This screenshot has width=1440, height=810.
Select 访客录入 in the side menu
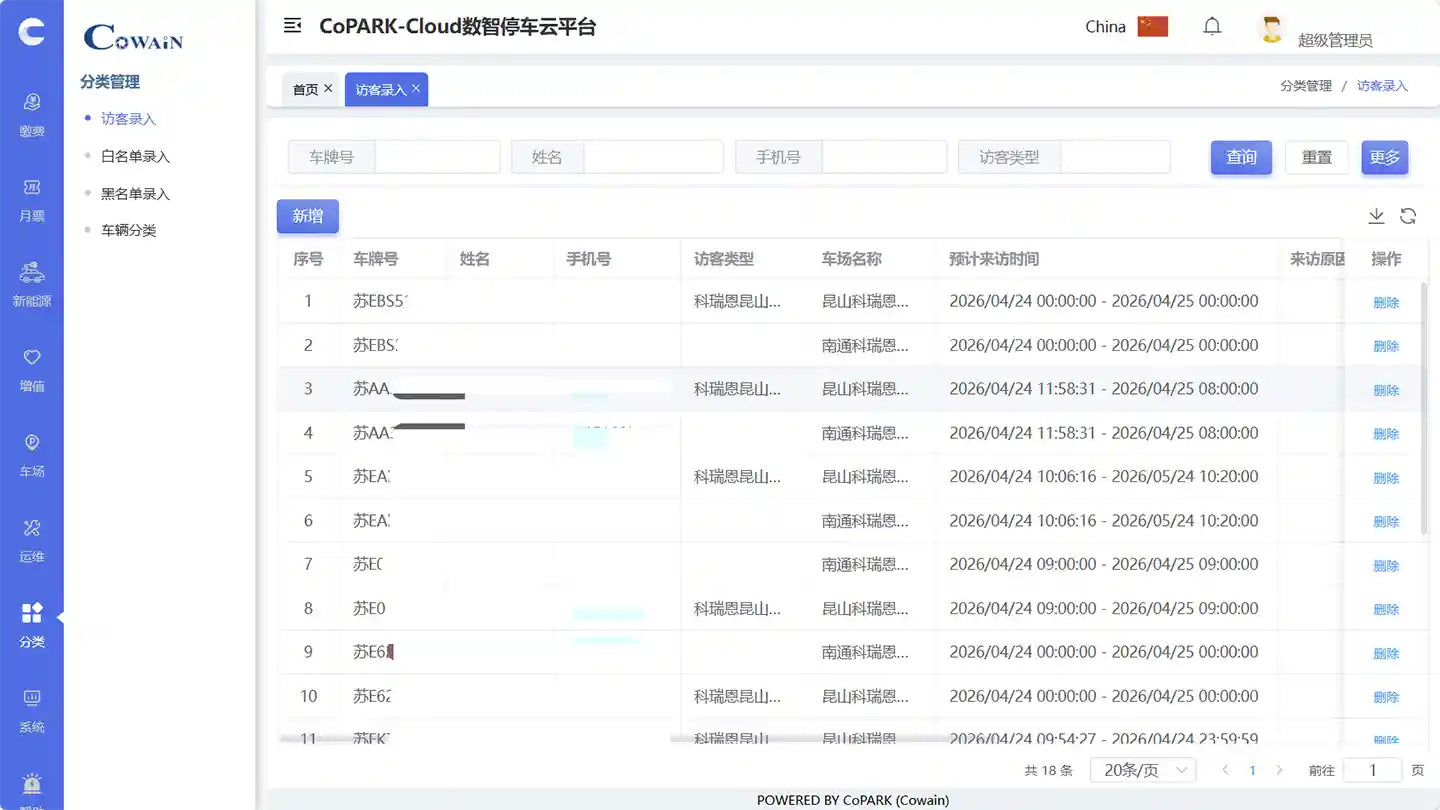pos(128,119)
